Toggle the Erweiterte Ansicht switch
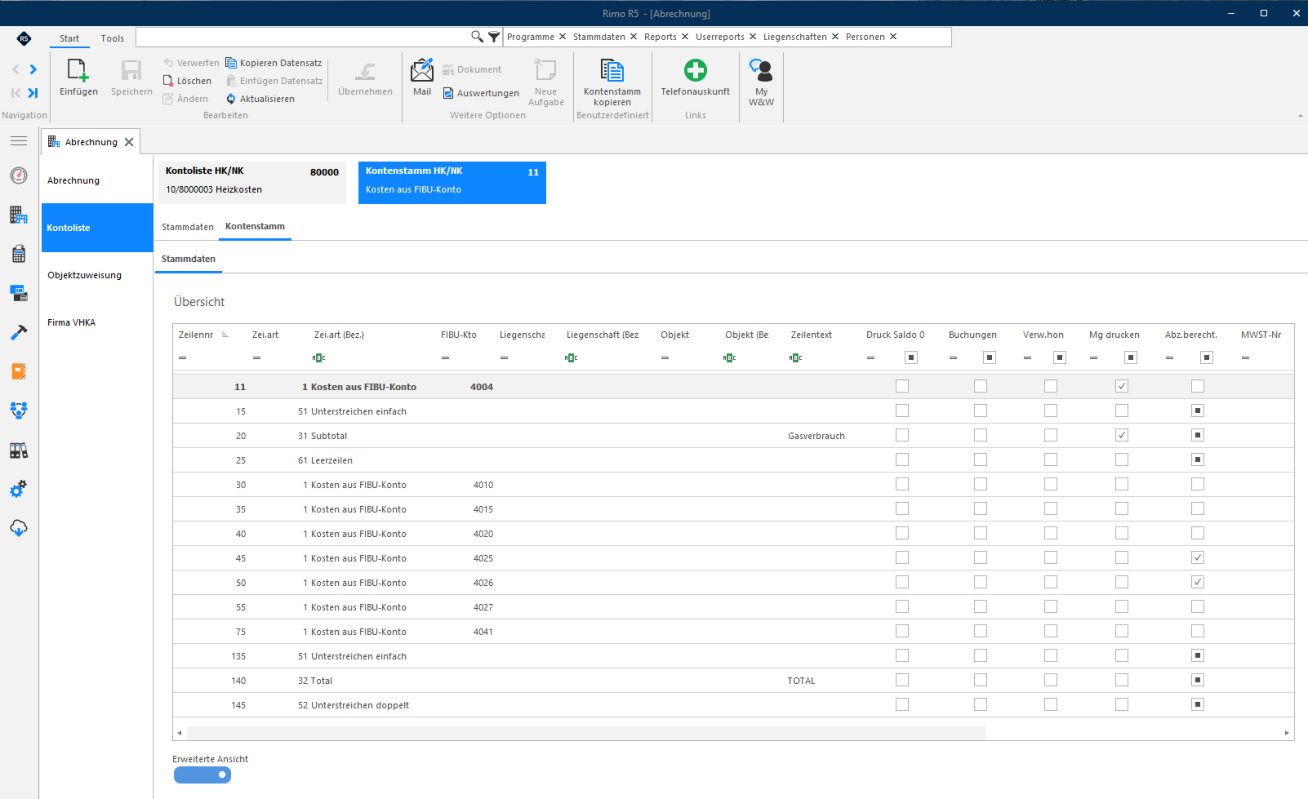This screenshot has width=1308, height=799. coord(202,775)
